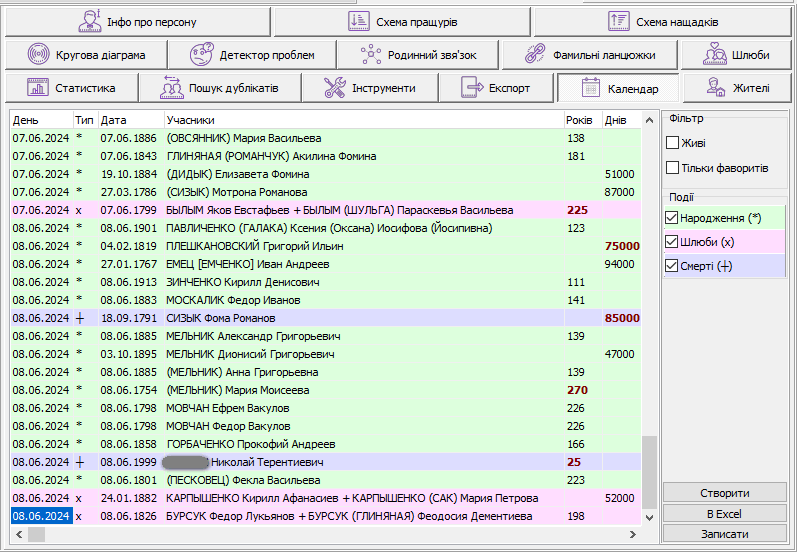Click the Пошук дублікатів icon
The image size is (797, 552).
click(171, 88)
